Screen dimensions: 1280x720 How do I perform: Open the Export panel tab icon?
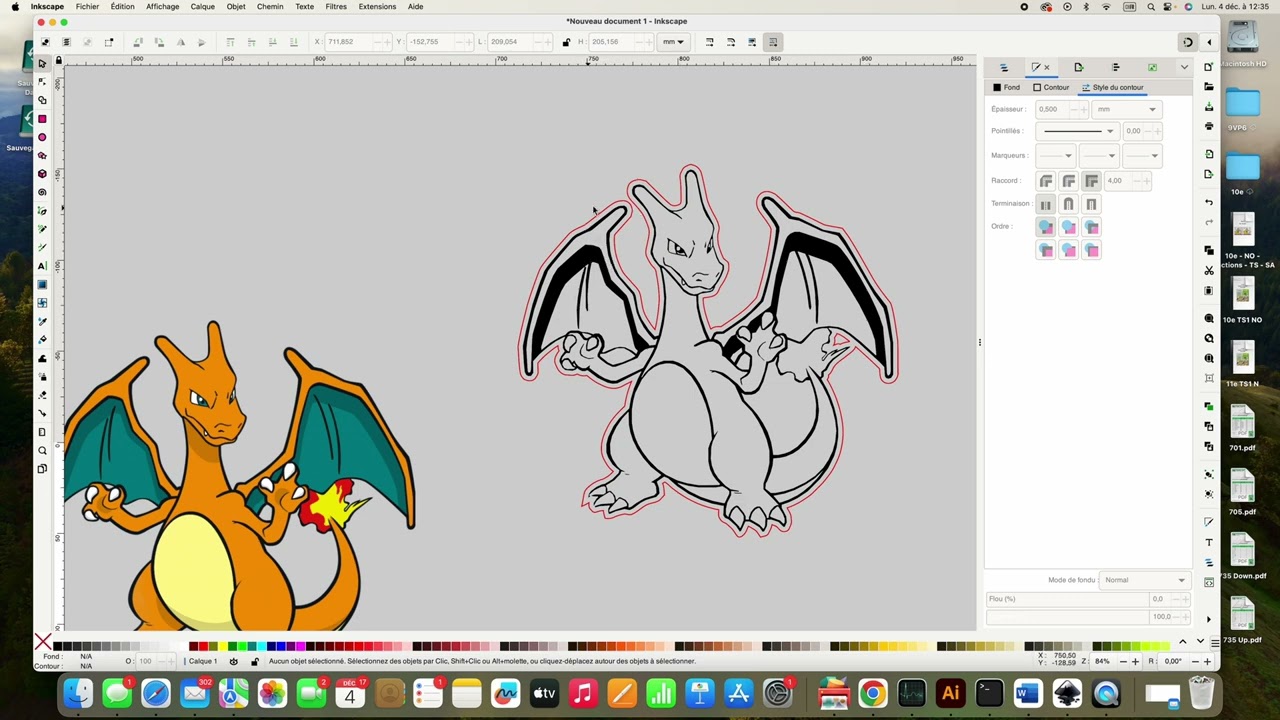pos(1078,67)
